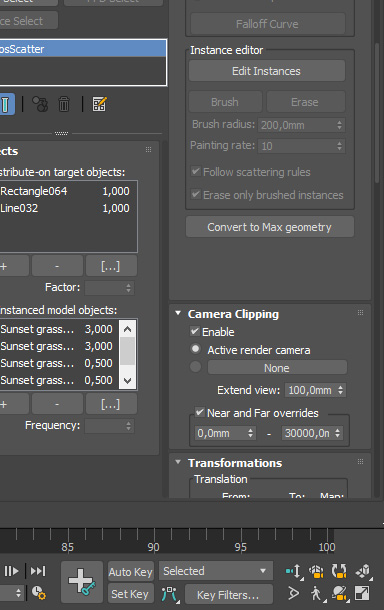This screenshot has height=610, width=384.
Task: Click Make Unique modifier icon
Action: (40, 104)
